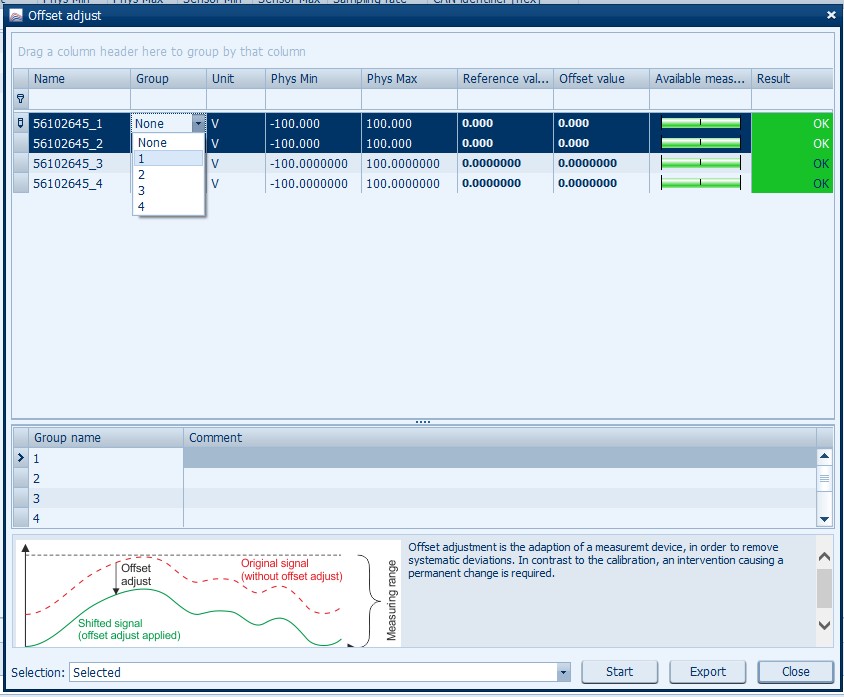Click the measurement range bar for 56102645_2
844x697 pixels.
[x=700, y=143]
